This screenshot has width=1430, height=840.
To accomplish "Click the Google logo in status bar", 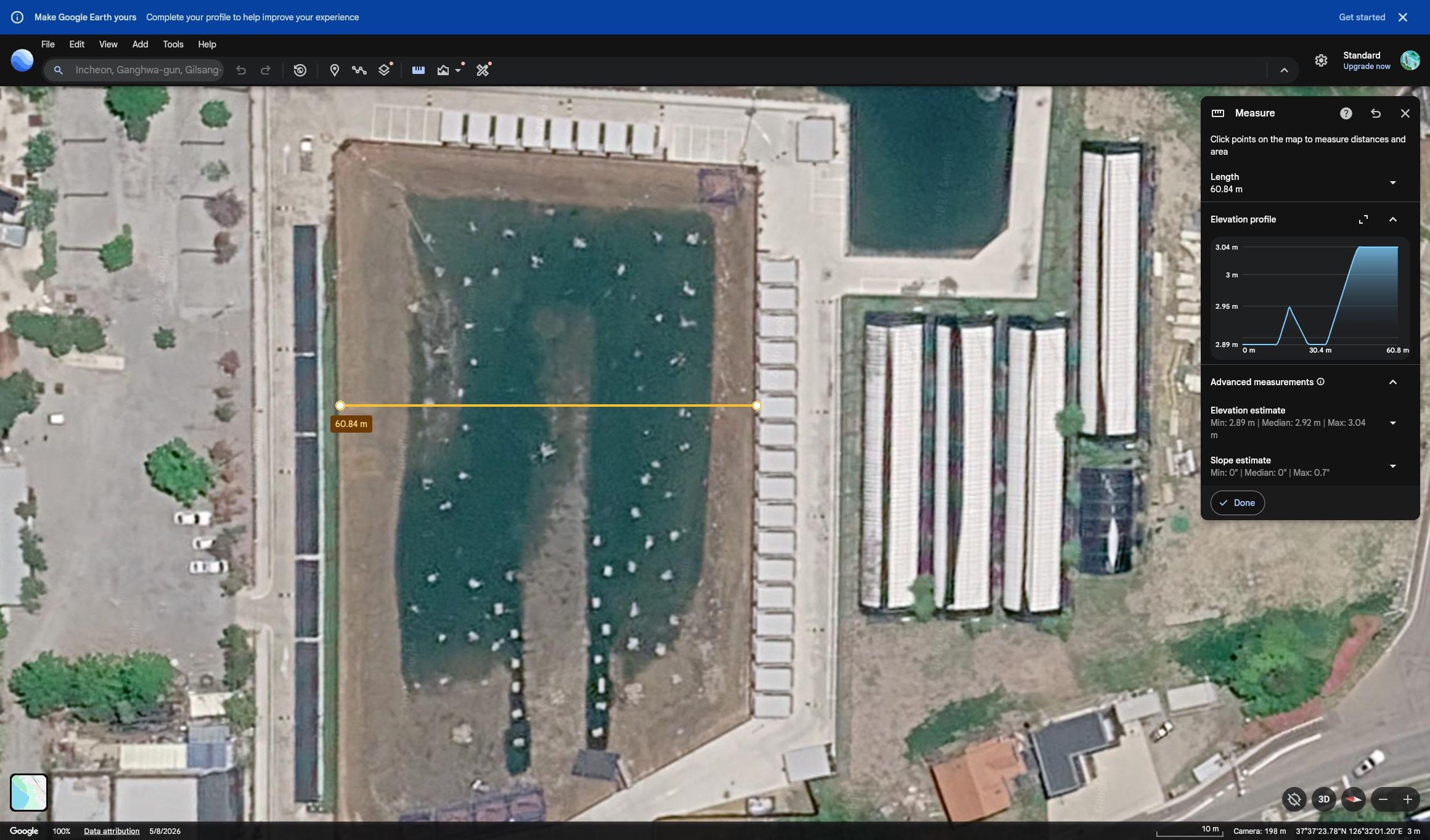I will point(24,831).
